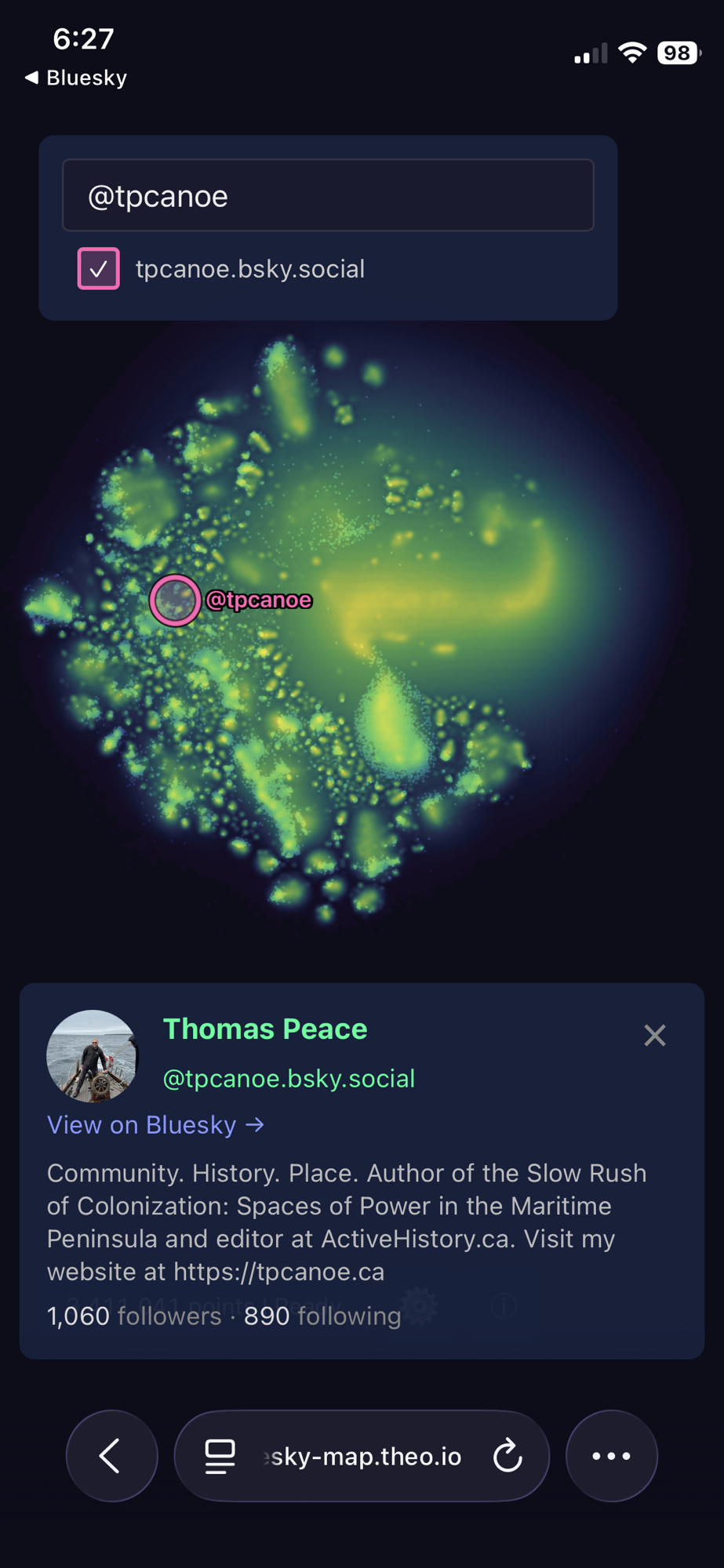The image size is (724, 1568).
Task: Open the @tpcanoe.bsky.social handle link
Action: (289, 1079)
